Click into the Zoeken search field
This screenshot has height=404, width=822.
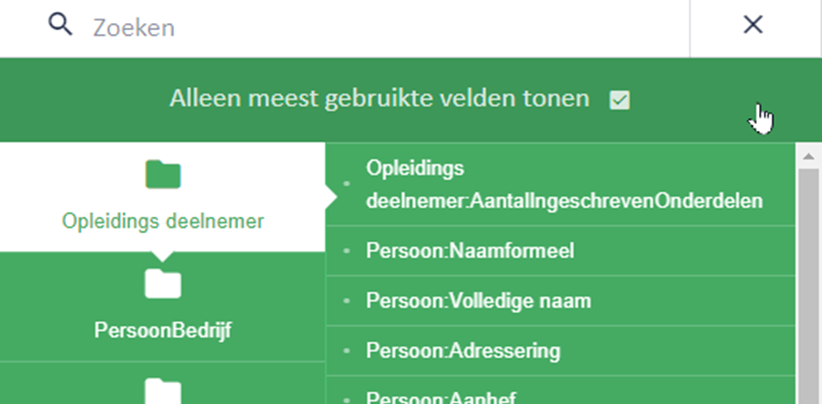point(388,27)
